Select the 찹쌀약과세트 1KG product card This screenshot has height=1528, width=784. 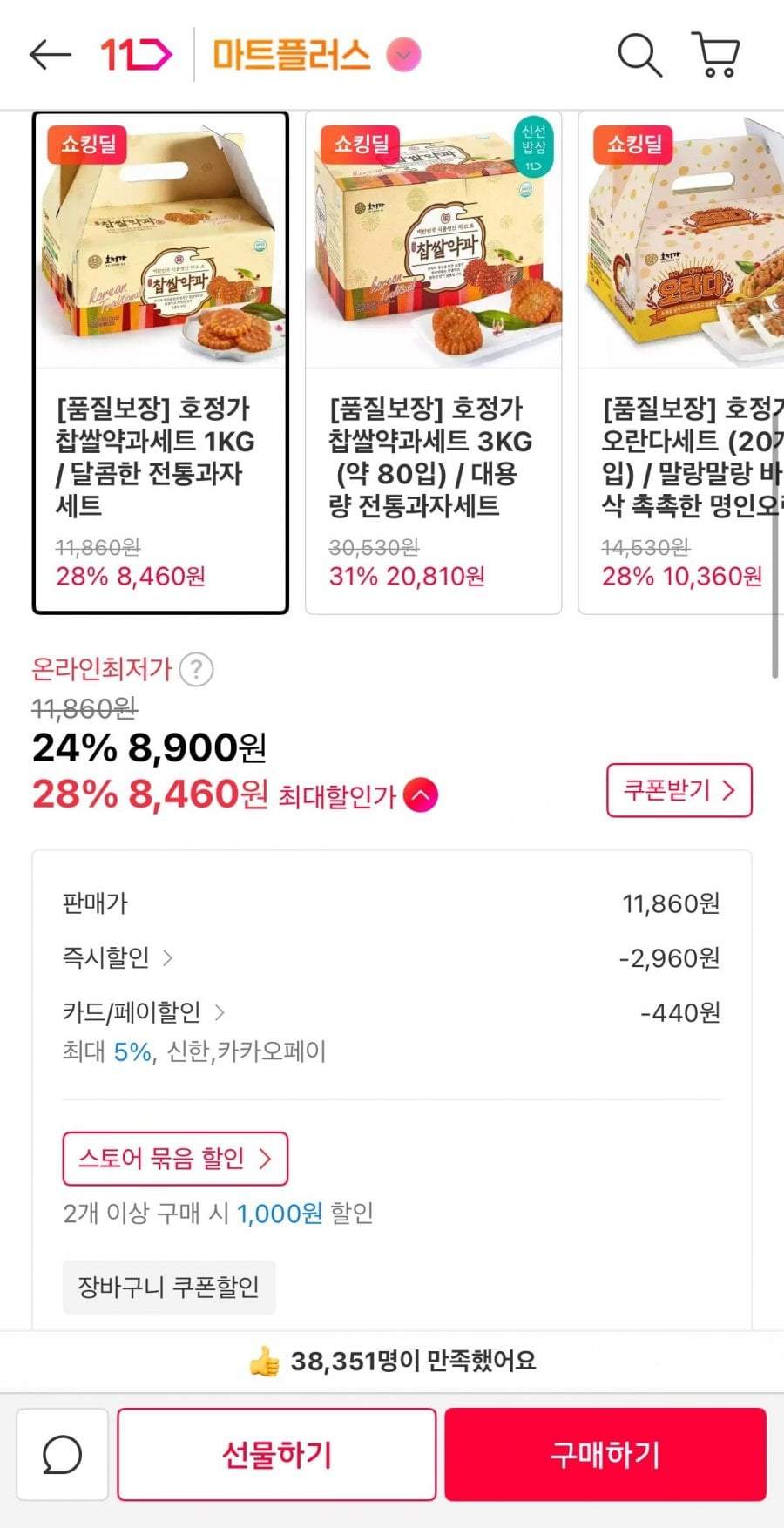click(160, 362)
